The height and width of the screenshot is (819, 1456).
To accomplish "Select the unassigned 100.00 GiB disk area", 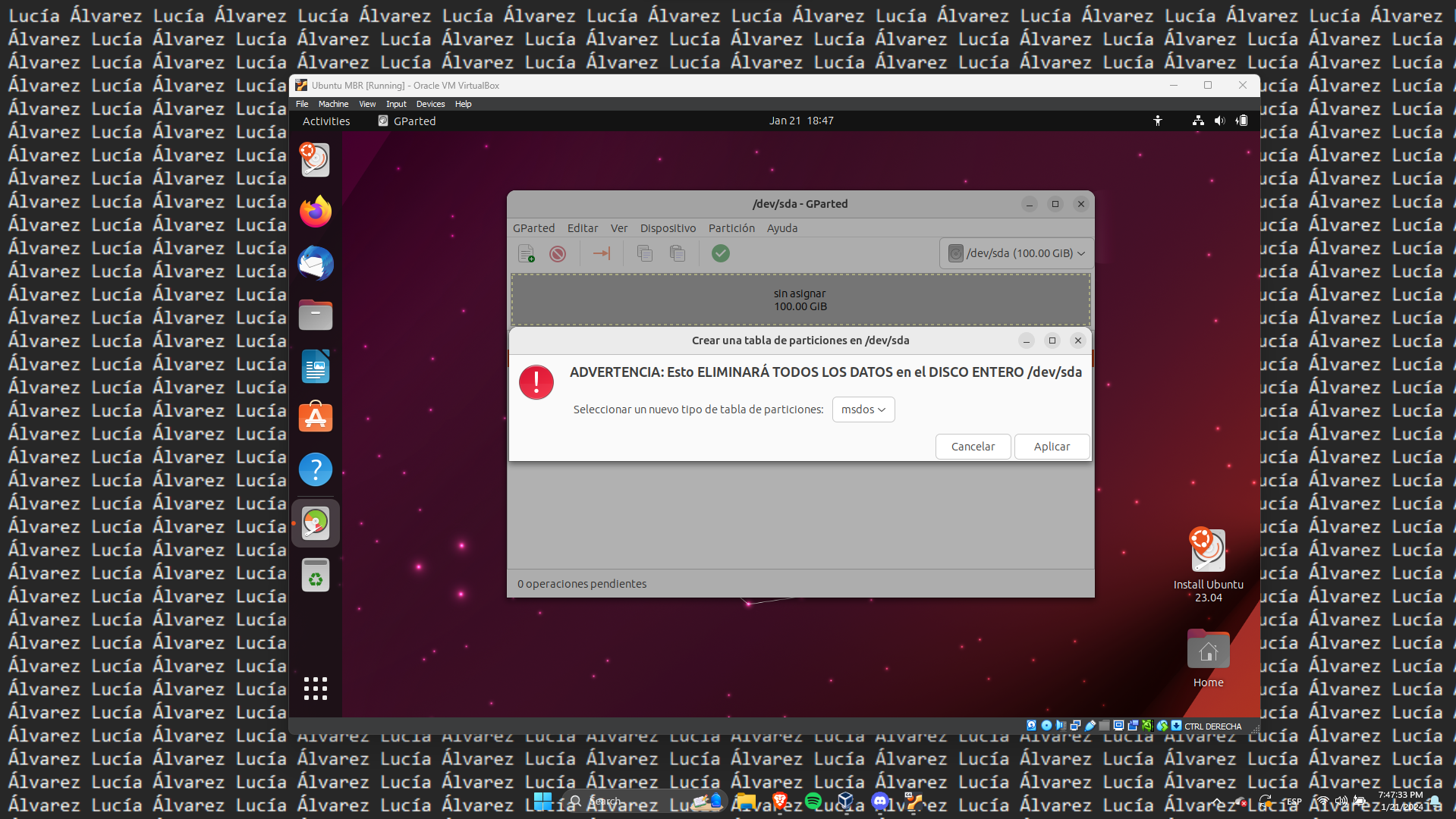I will pyautogui.click(x=800, y=300).
